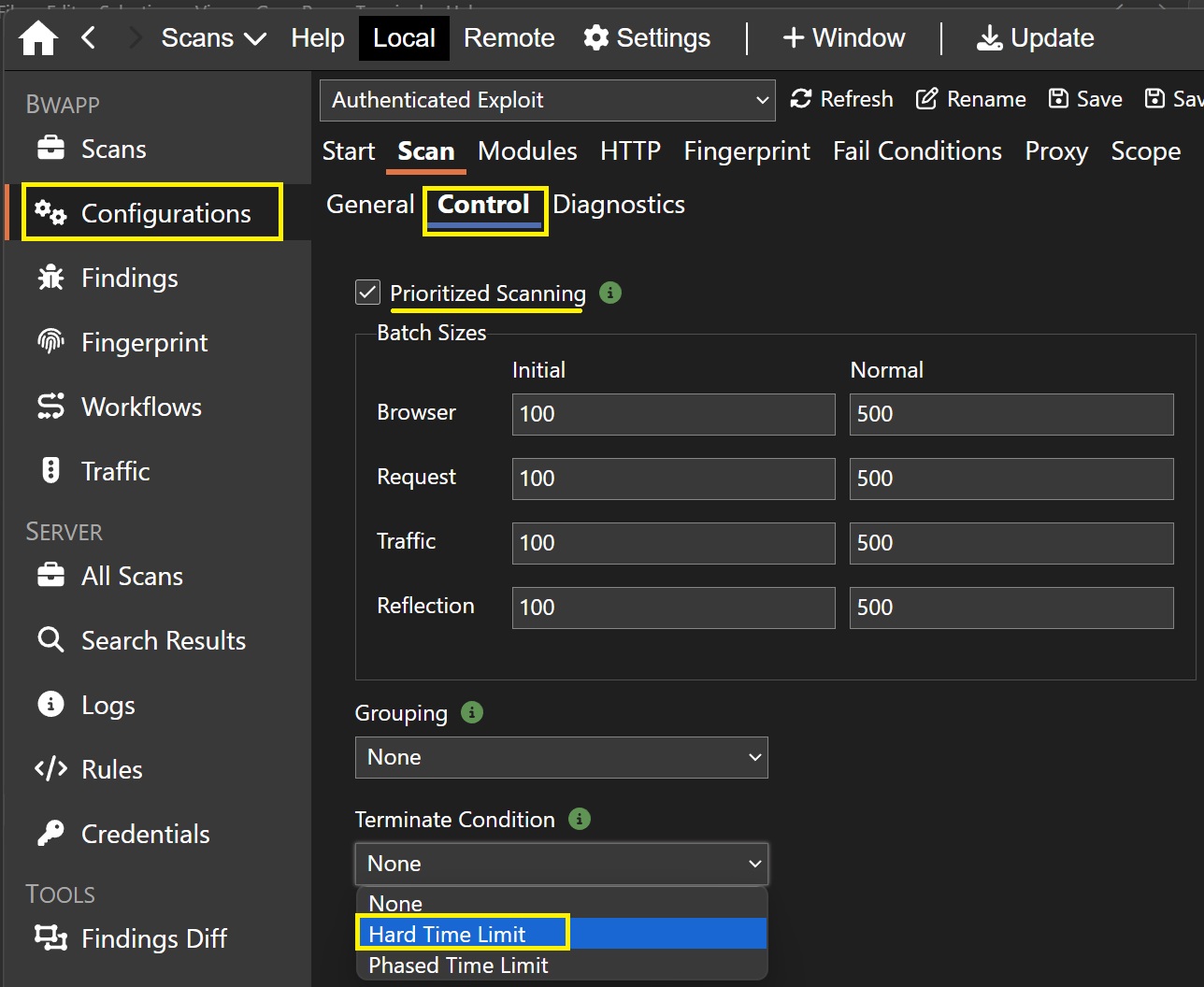Click the Refresh button
This screenshot has width=1204, height=987.
pyautogui.click(x=841, y=99)
